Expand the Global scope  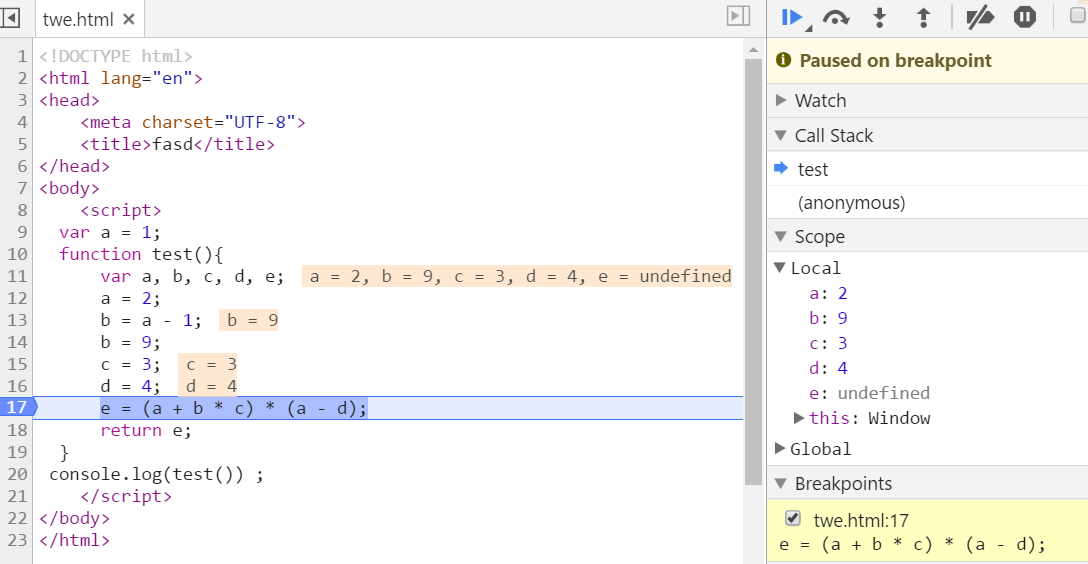(x=779, y=449)
